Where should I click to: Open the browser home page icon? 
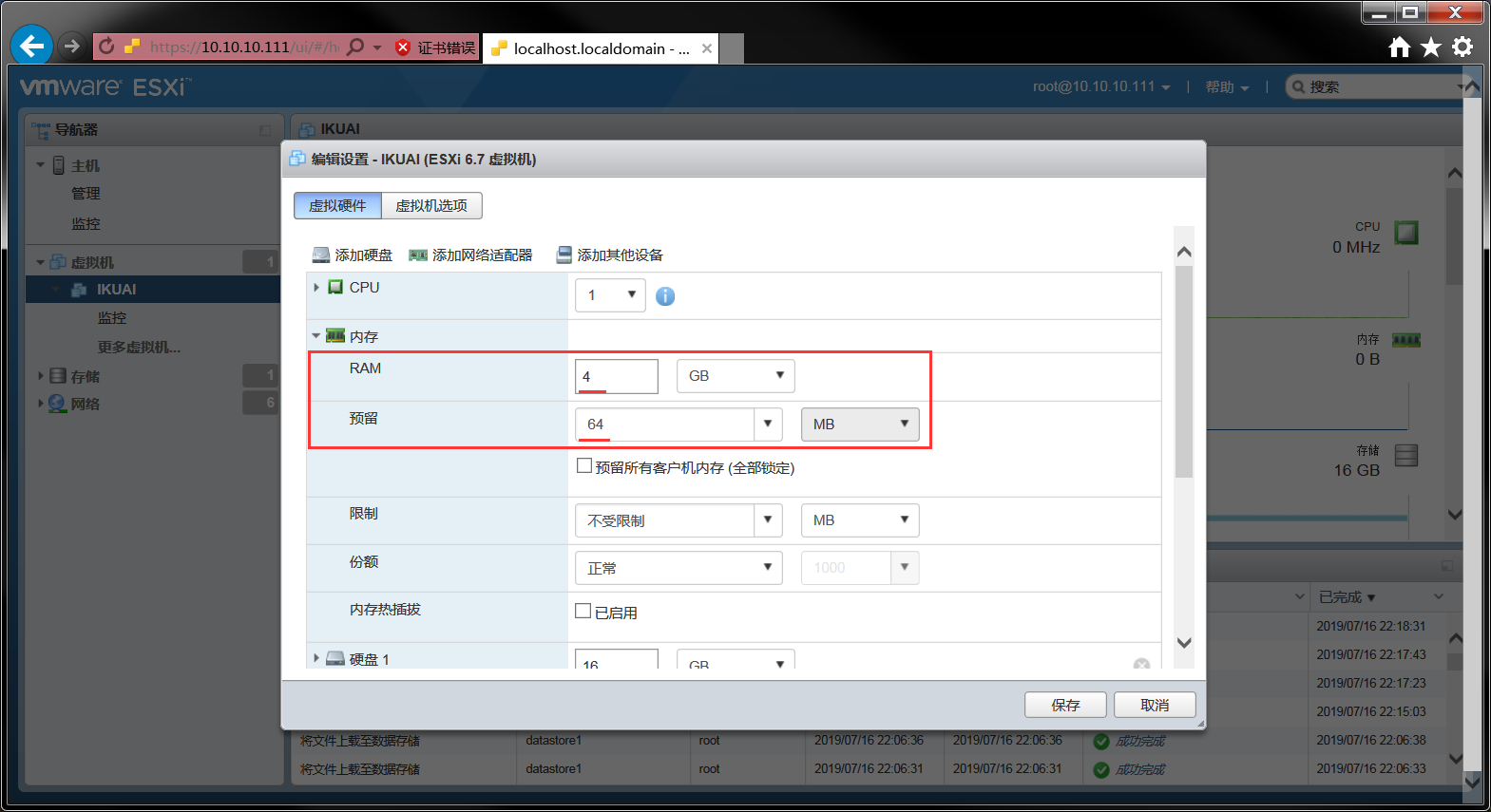pos(1400,47)
